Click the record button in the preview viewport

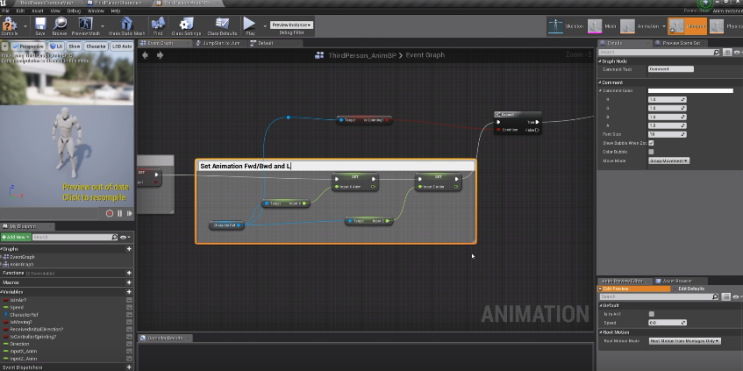109,213
